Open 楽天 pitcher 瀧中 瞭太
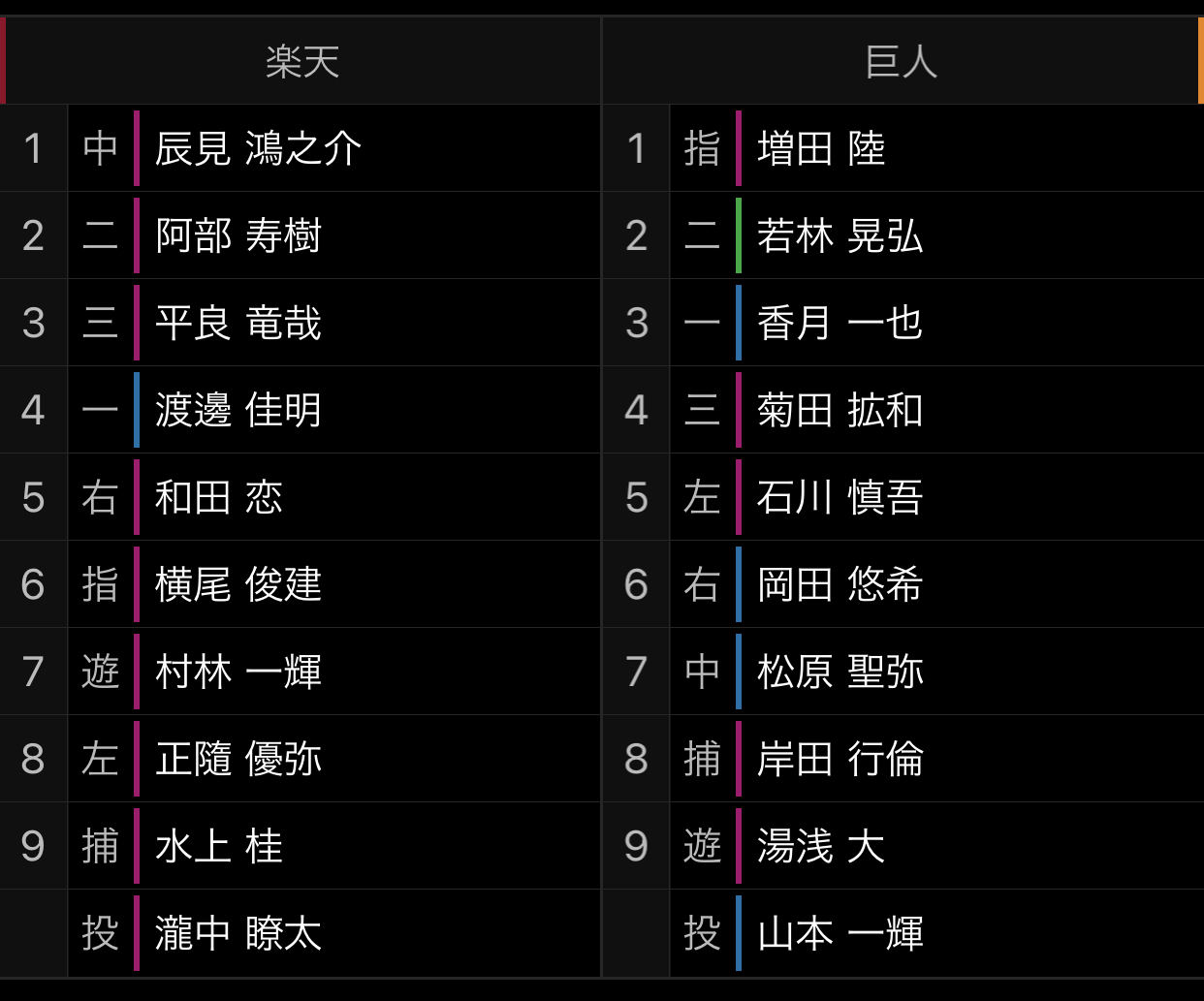 pyautogui.click(x=238, y=933)
